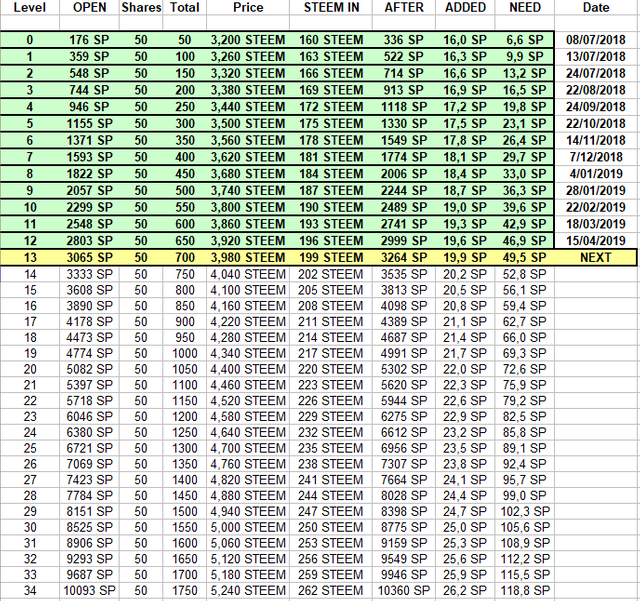This screenshot has width=640, height=601.
Task: Select 24,1 SP ADDED cell
Action: pos(465,480)
